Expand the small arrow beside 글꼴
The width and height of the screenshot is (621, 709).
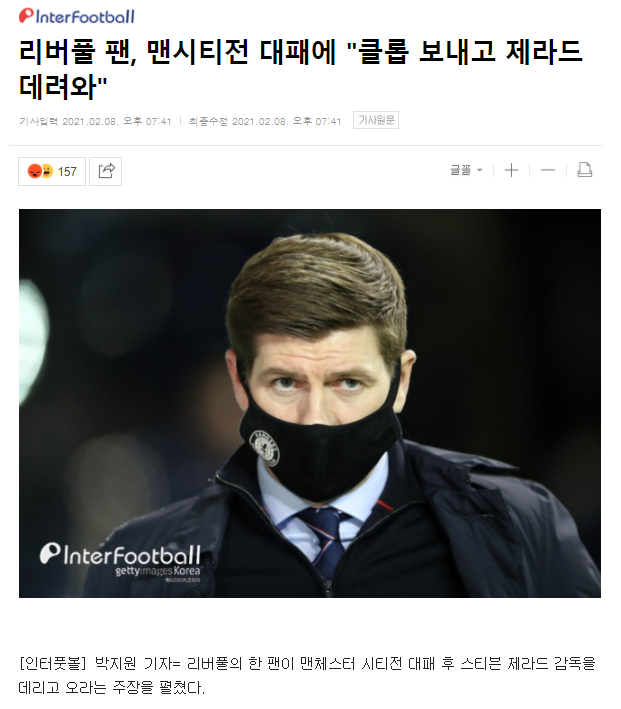tap(480, 170)
